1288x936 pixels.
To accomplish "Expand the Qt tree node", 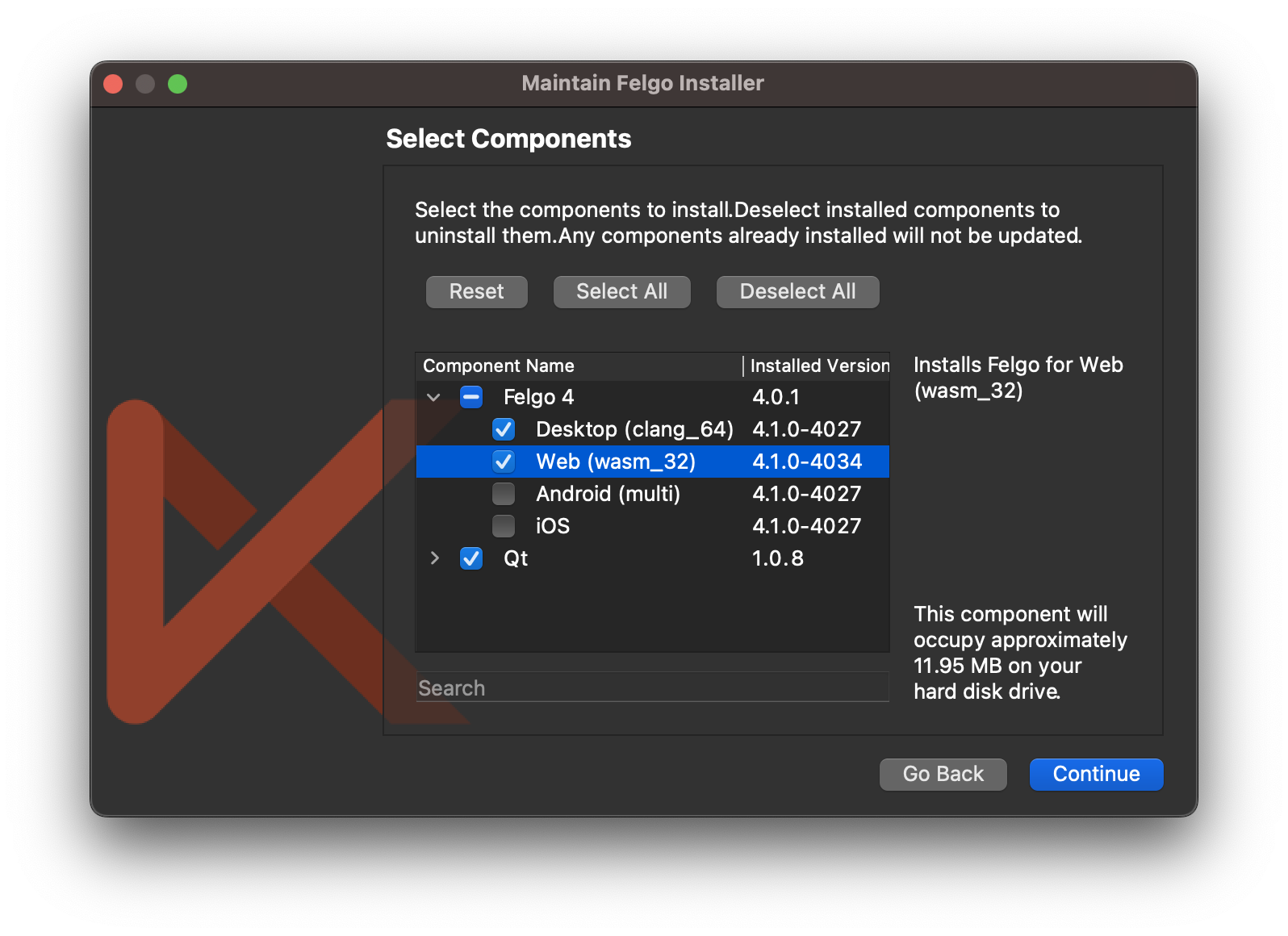I will point(434,558).
